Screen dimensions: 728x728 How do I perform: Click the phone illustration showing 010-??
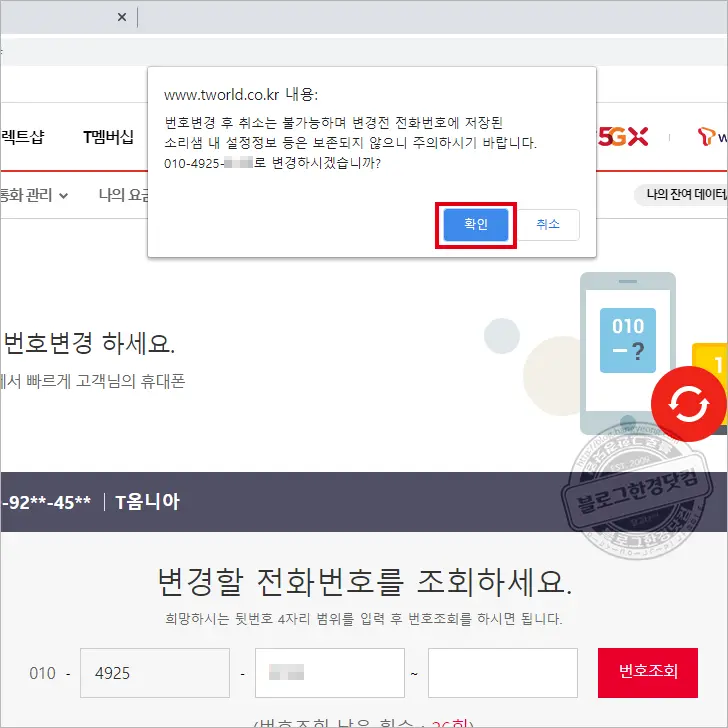(x=628, y=353)
